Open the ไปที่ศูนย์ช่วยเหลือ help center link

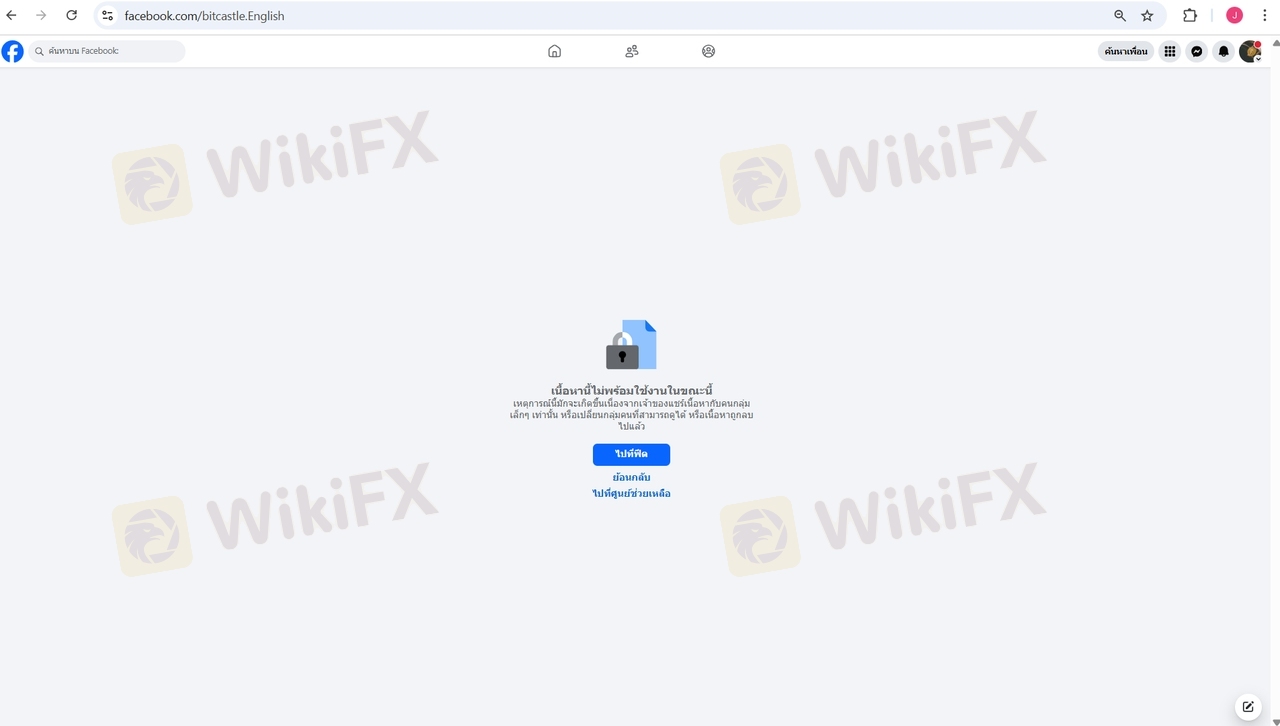(631, 493)
